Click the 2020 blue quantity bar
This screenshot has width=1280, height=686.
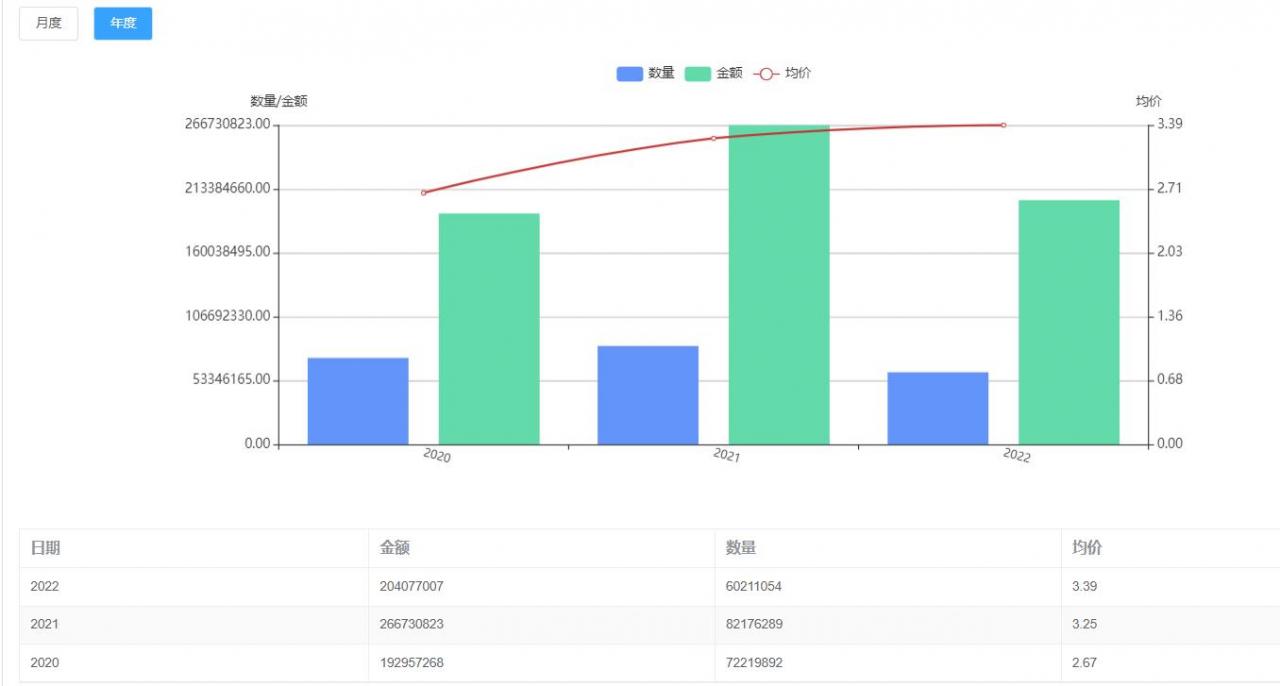pyautogui.click(x=358, y=401)
